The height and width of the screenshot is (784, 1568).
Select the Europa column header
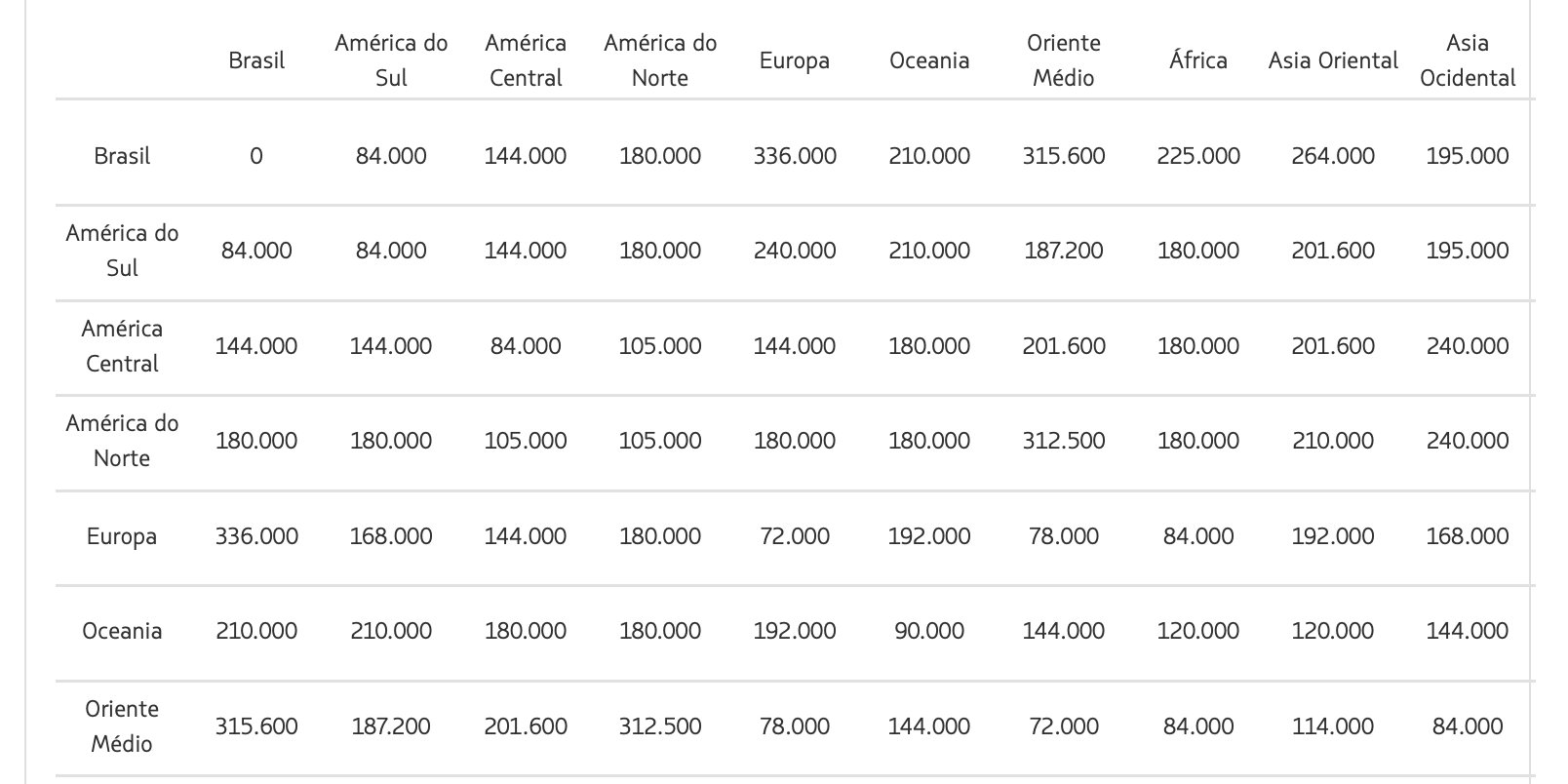point(795,60)
